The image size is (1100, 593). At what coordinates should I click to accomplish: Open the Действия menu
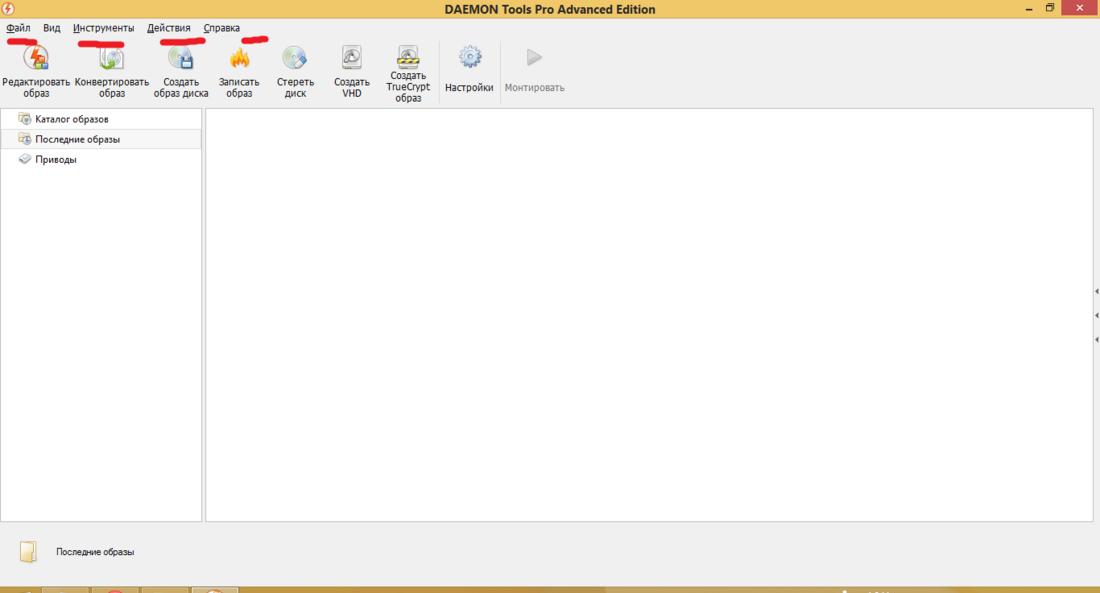point(168,28)
